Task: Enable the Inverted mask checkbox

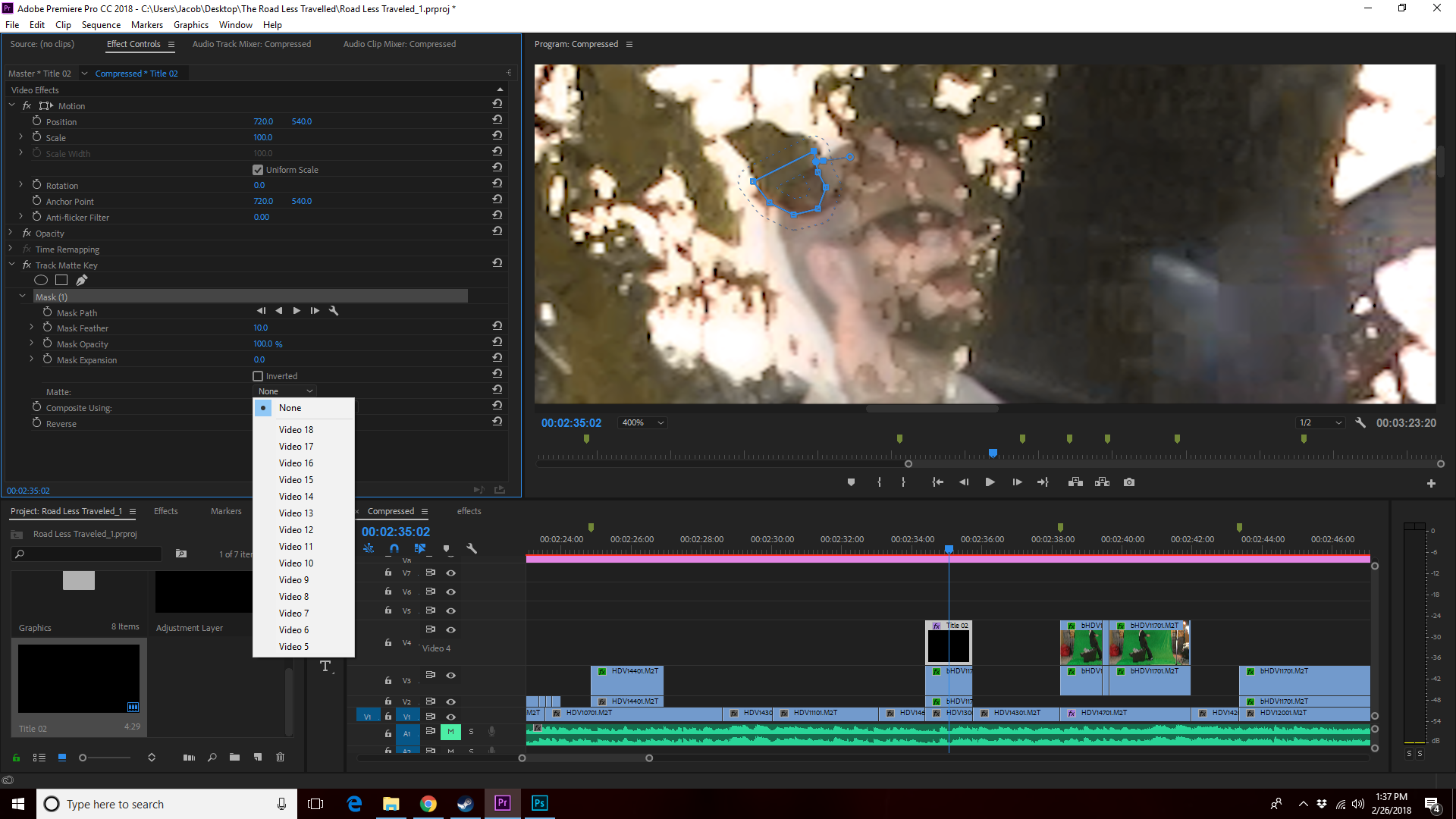Action: [258, 376]
